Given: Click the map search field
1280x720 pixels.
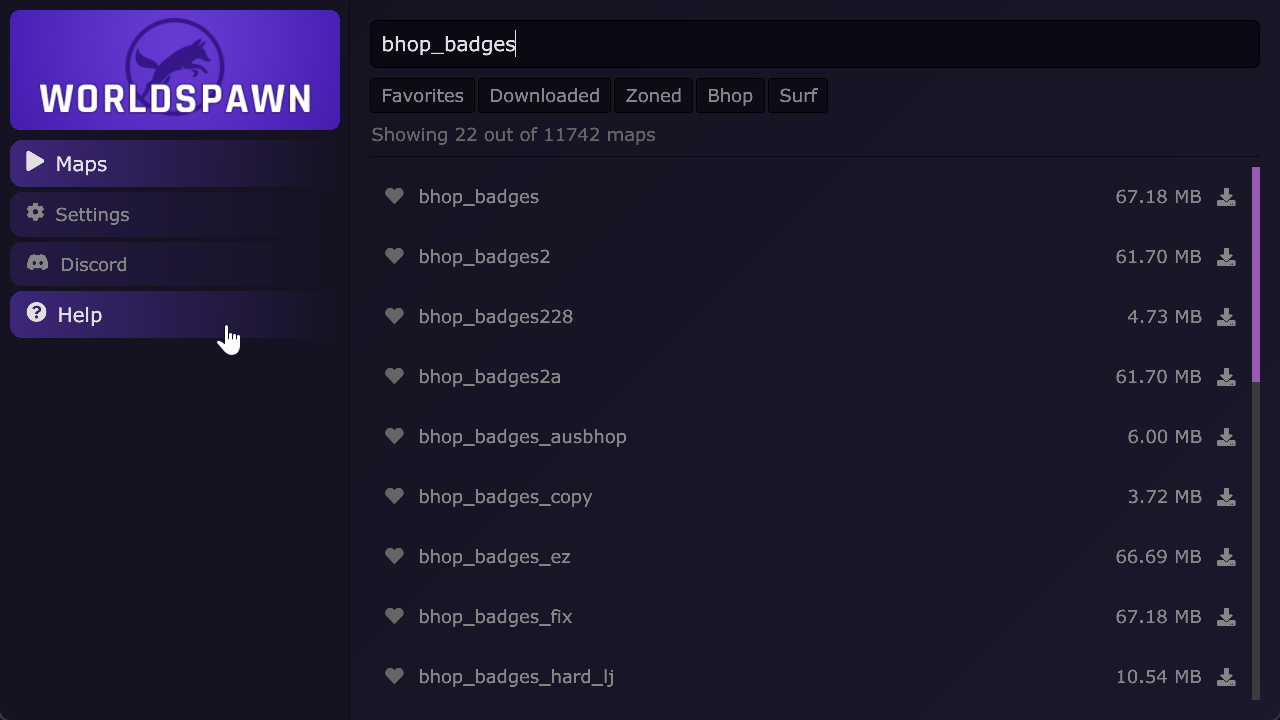Looking at the screenshot, I should click(x=814, y=44).
